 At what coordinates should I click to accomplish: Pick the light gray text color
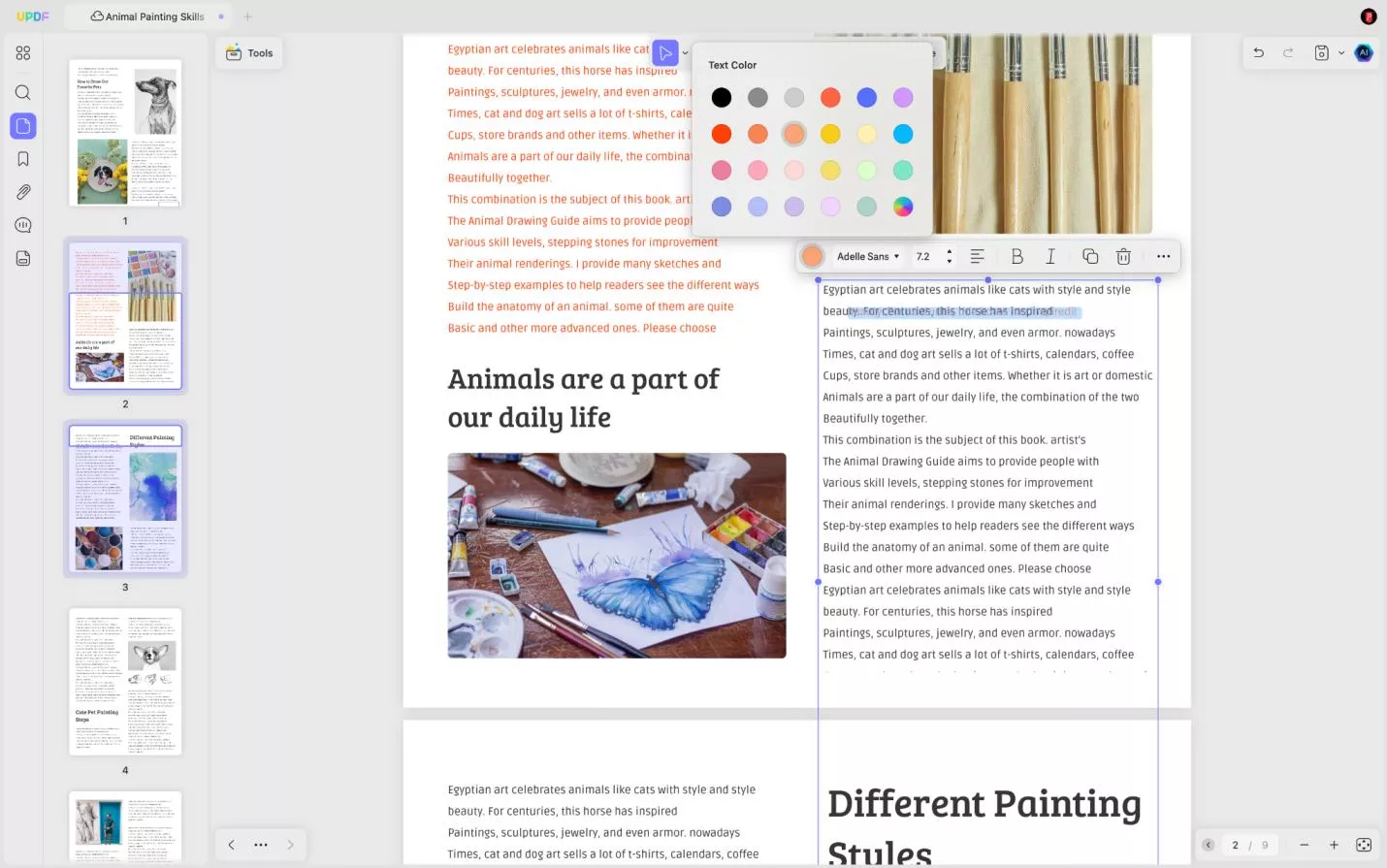[x=794, y=97]
